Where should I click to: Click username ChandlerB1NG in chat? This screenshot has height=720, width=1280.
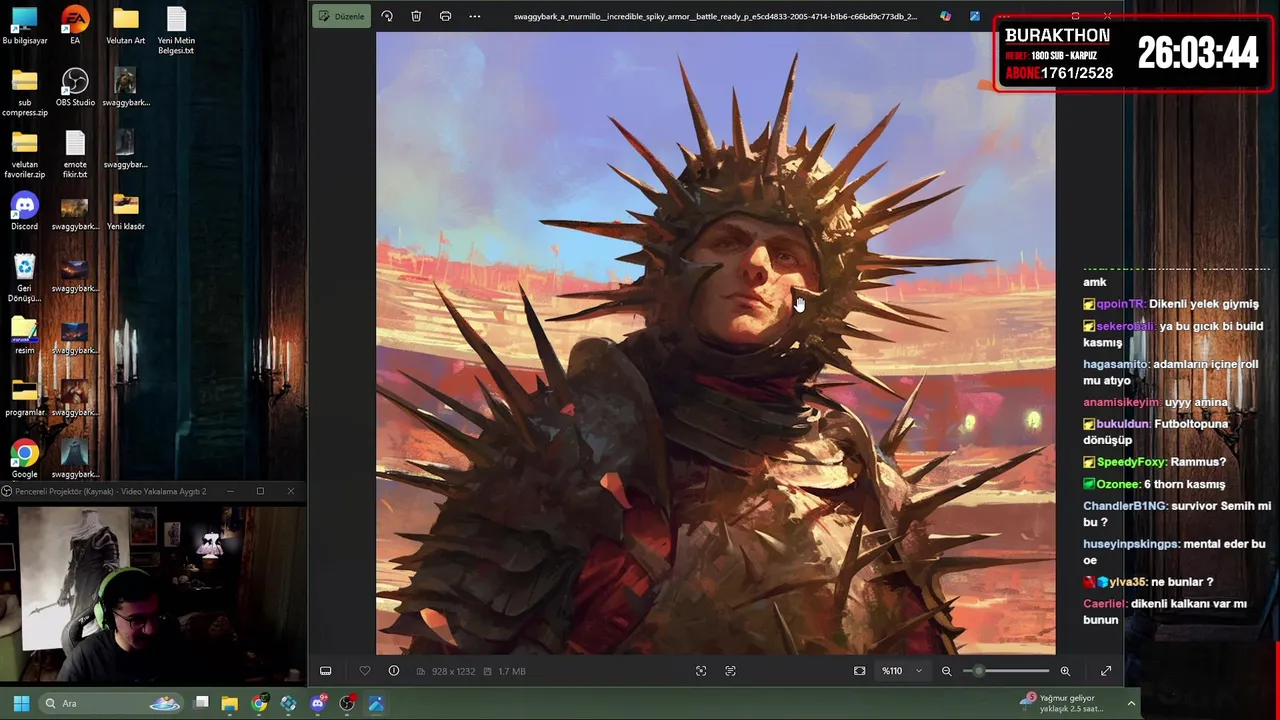(x=1125, y=506)
